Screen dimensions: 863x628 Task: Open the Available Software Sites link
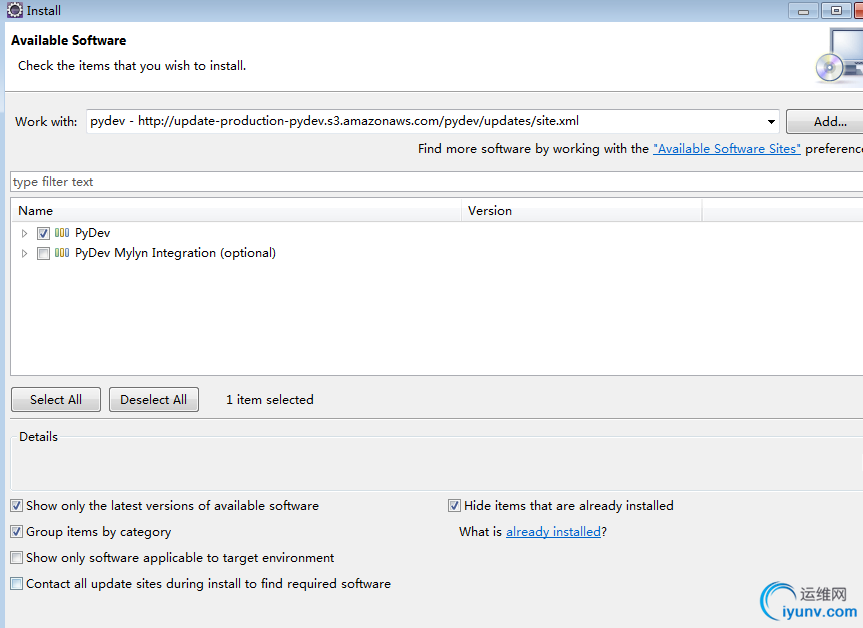tap(726, 149)
